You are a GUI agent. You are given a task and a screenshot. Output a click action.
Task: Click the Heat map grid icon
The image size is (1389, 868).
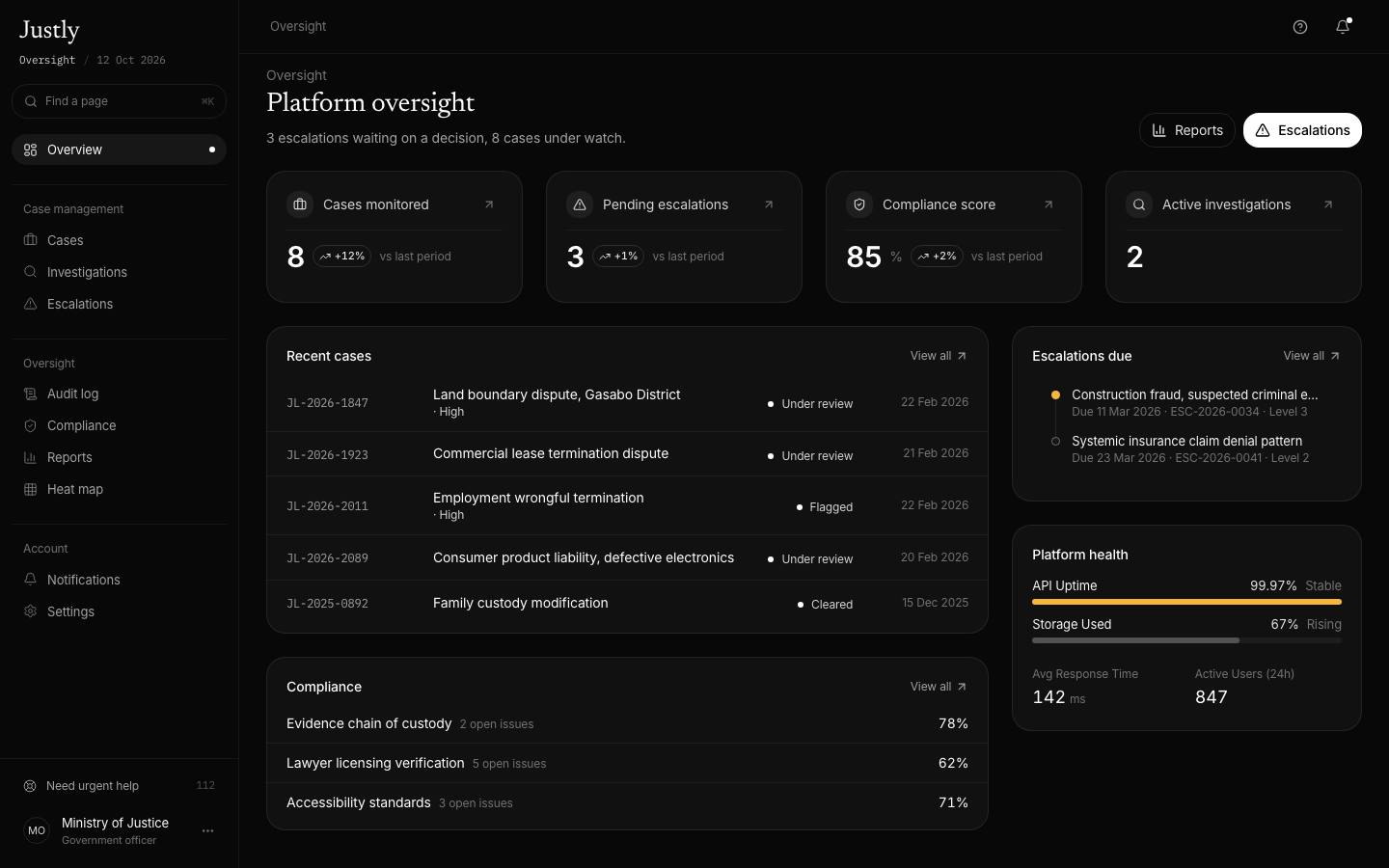tap(30, 489)
